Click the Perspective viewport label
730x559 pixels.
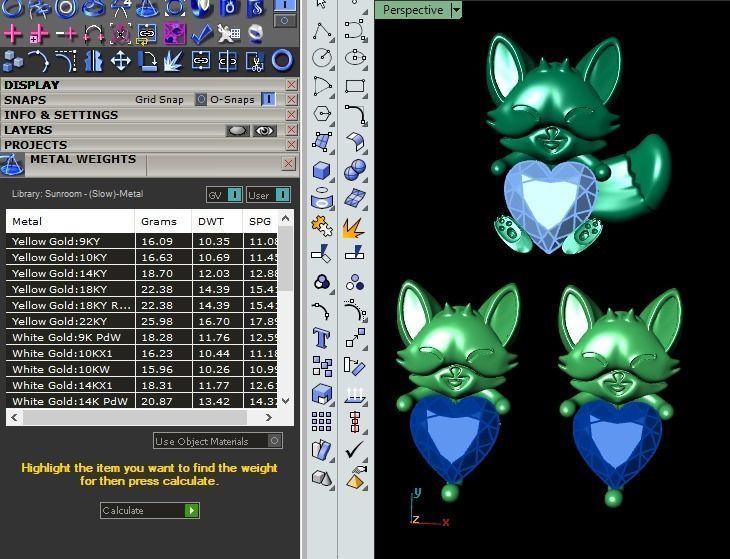(x=413, y=10)
